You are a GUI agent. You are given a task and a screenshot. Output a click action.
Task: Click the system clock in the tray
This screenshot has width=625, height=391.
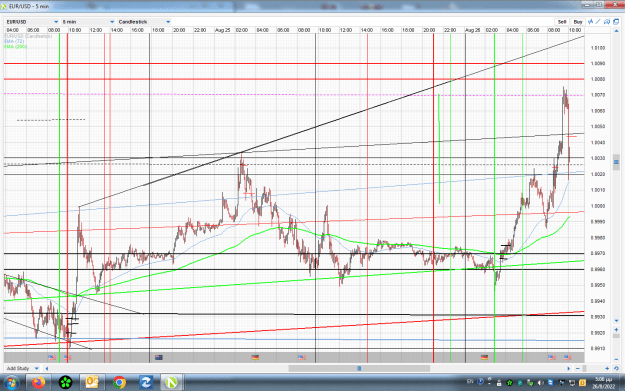click(x=603, y=383)
